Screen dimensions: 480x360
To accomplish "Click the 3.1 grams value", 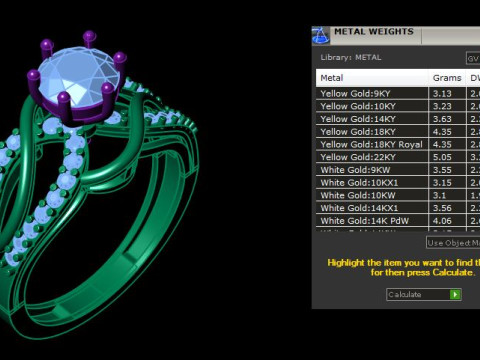I will (439, 195).
